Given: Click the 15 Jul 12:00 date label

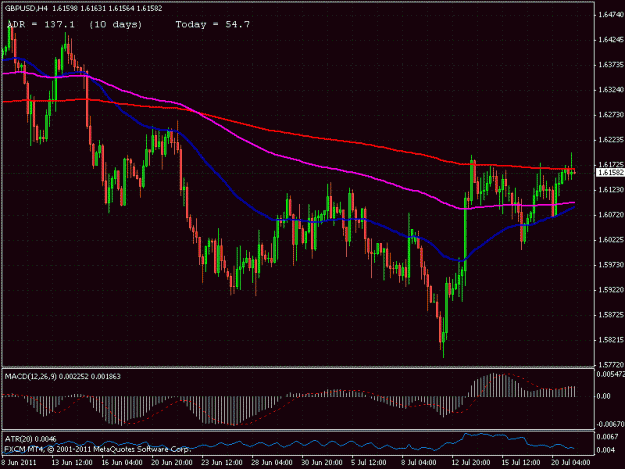Looking at the screenshot, I should [x=521, y=463].
